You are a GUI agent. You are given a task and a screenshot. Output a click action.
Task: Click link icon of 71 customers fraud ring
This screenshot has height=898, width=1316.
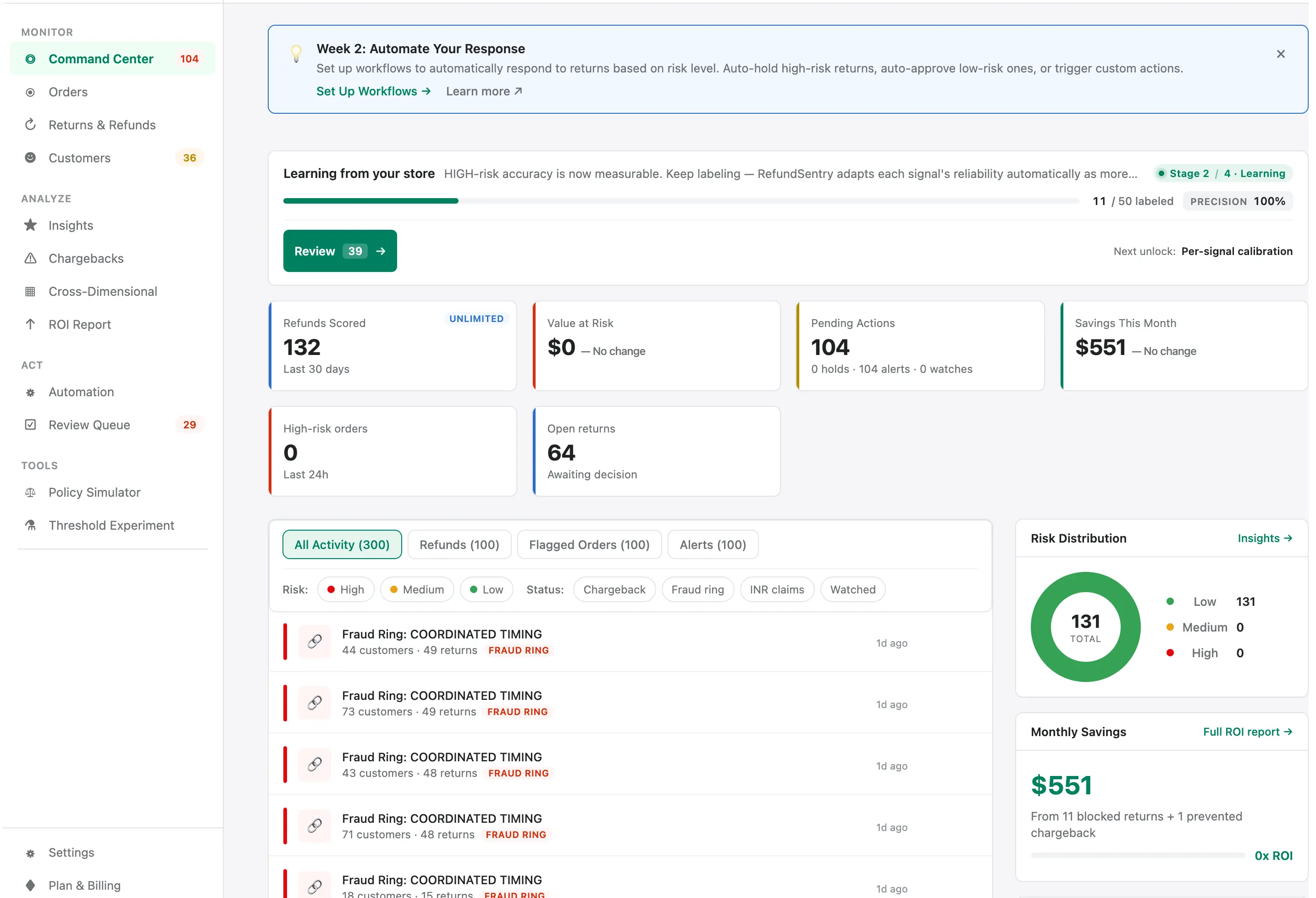click(315, 826)
